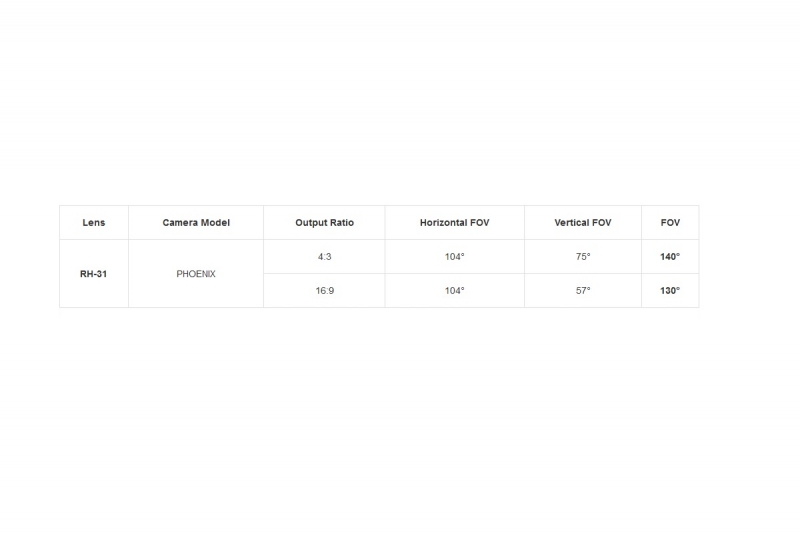Click the 104° horizontal FOV in 4:3 row

tap(455, 257)
